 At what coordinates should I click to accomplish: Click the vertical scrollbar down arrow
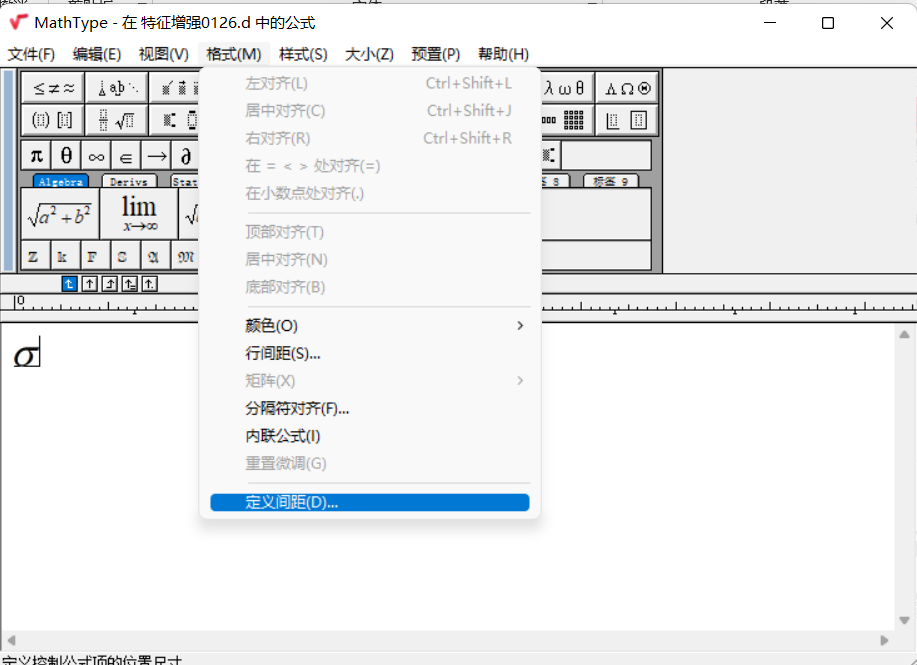pyautogui.click(x=904, y=621)
